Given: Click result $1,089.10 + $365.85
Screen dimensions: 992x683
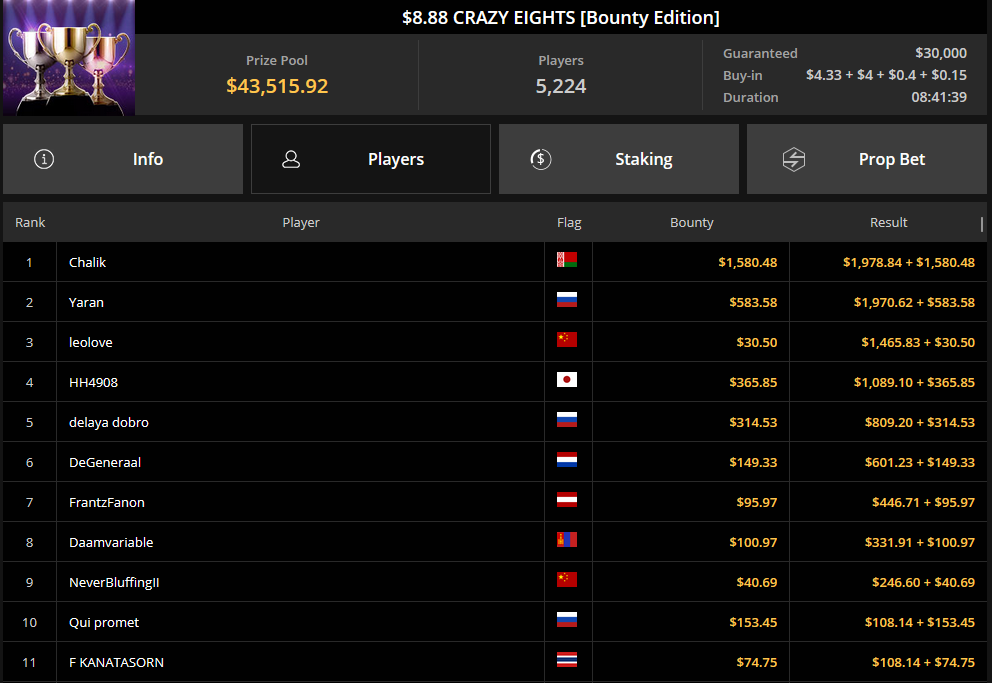Looking at the screenshot, I should click(x=914, y=382).
